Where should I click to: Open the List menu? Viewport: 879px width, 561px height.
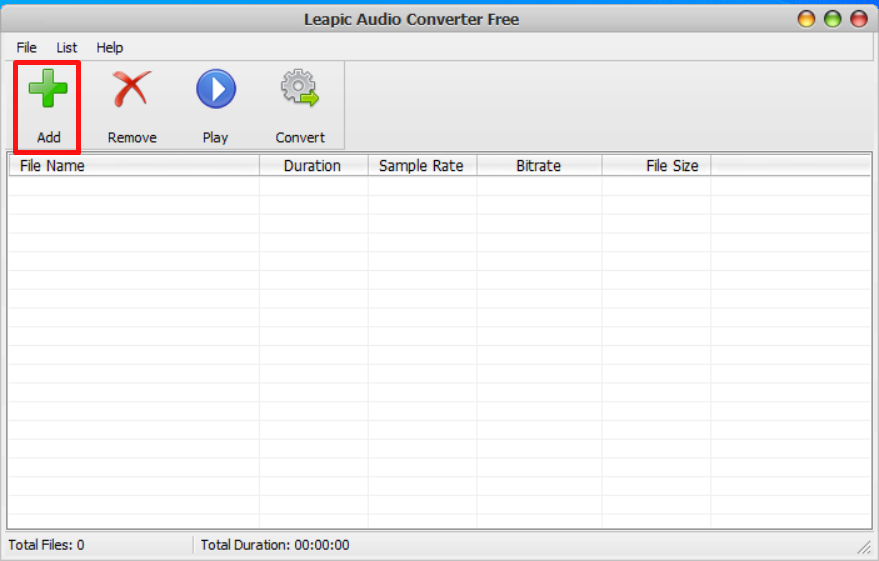[x=67, y=48]
